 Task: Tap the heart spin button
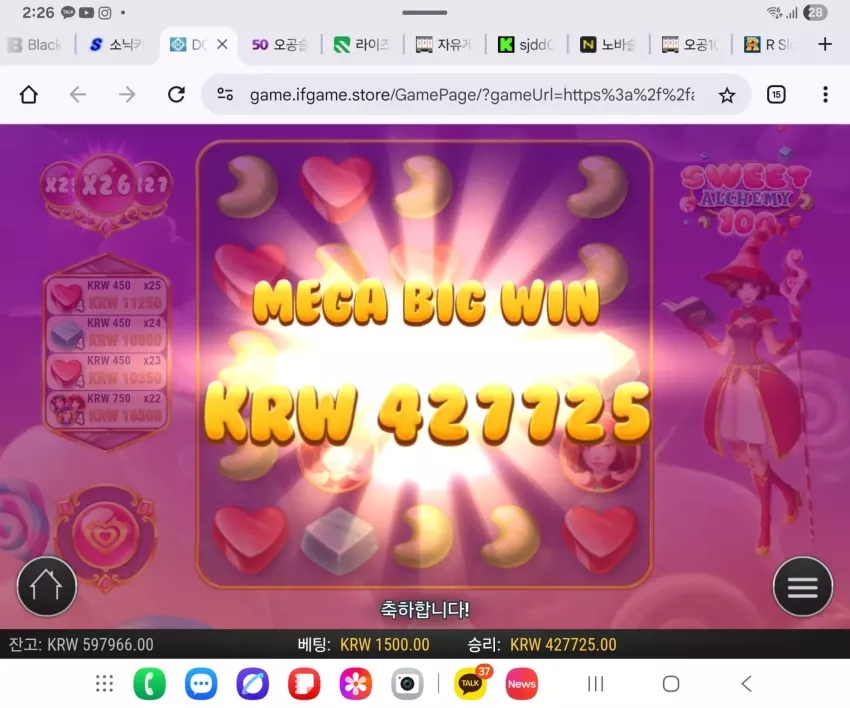click(105, 537)
